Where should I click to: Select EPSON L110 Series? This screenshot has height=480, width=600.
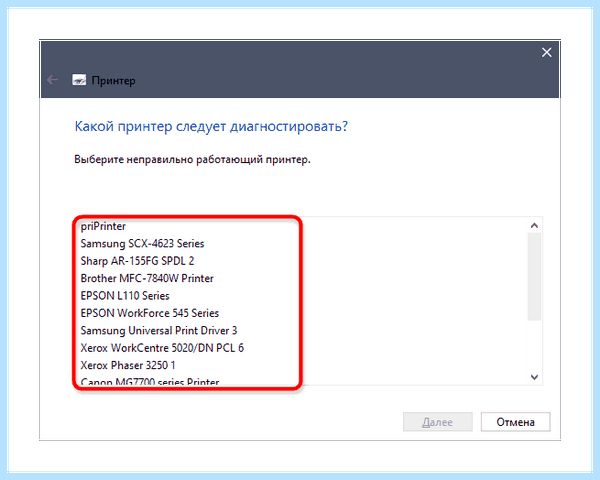coord(125,296)
